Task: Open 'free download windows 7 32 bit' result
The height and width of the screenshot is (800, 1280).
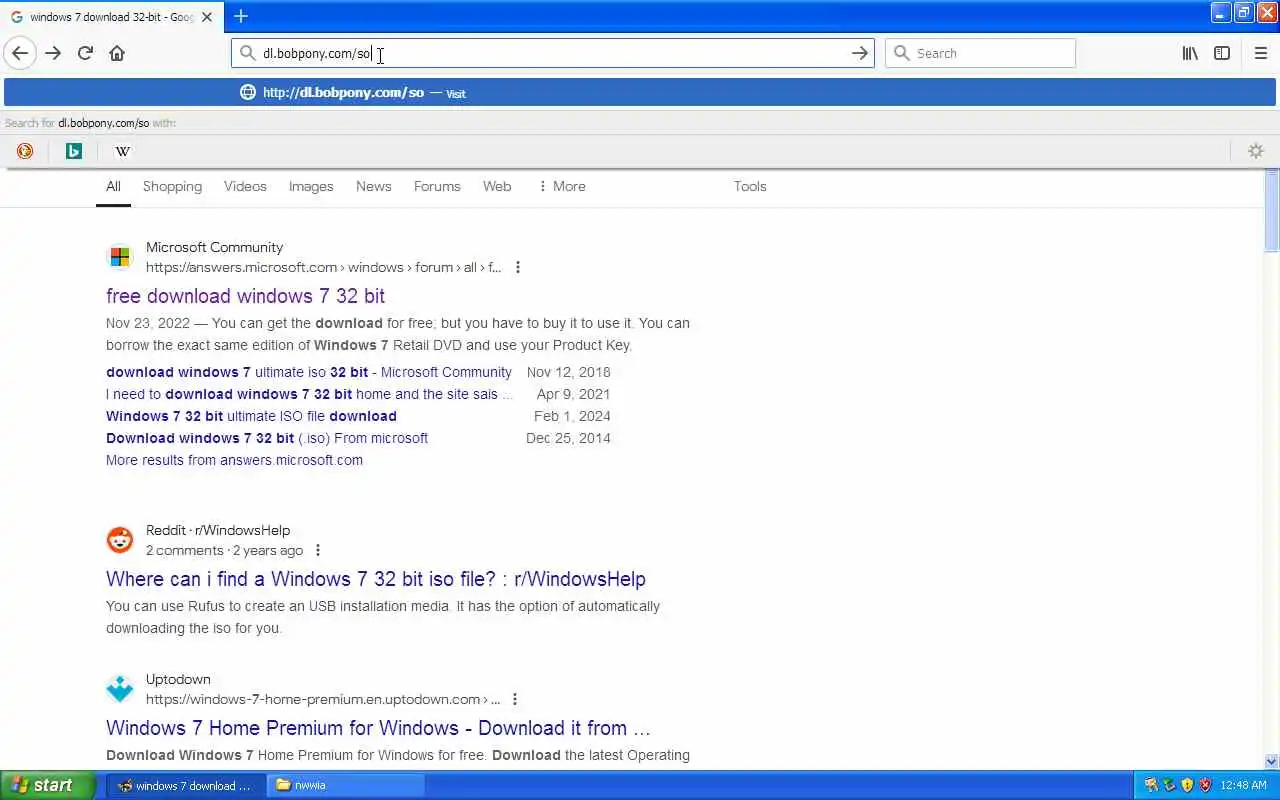Action: point(245,296)
